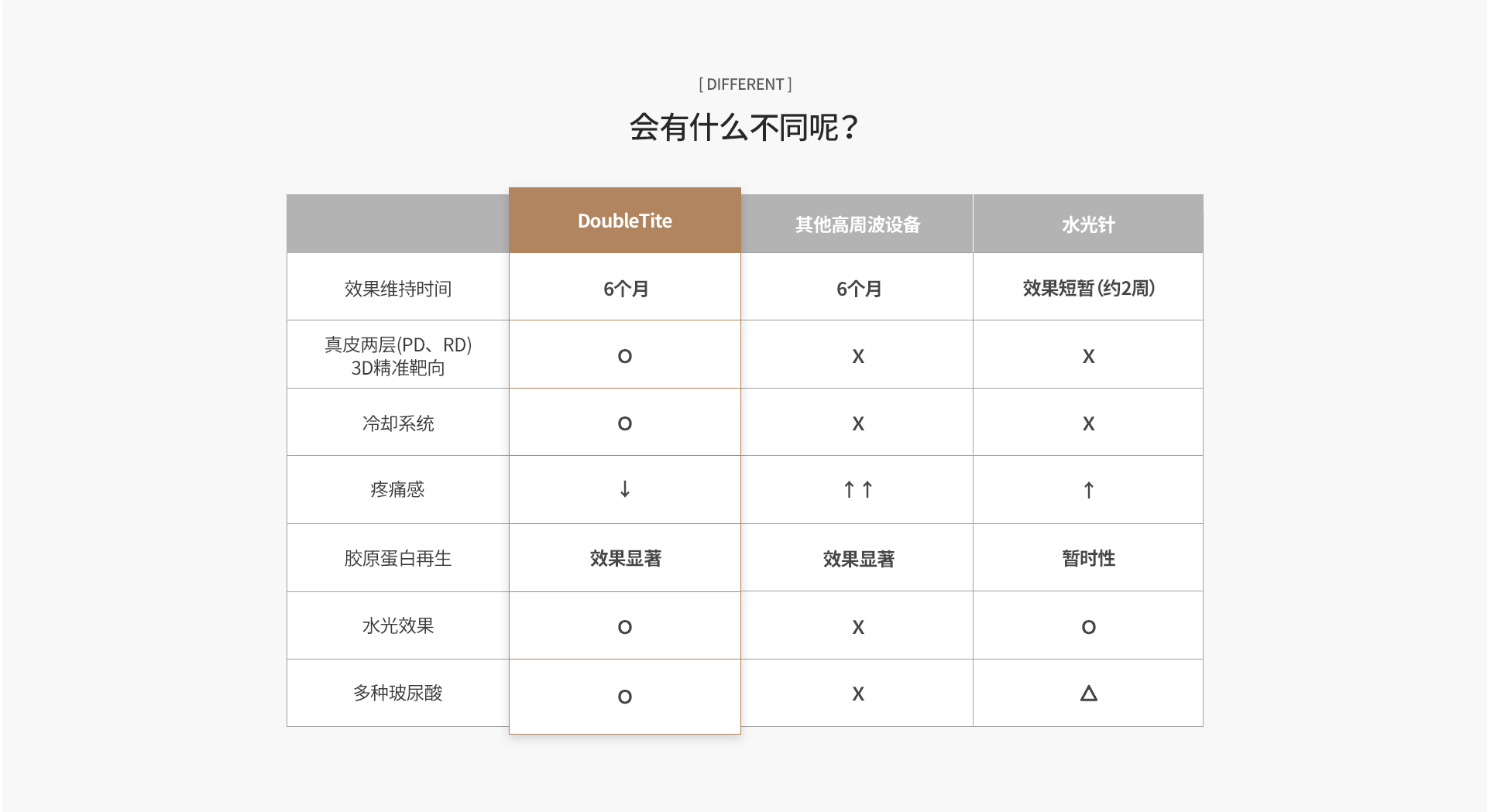
Task: Click the 其他高周波设备 X mark for 3D精准靶向
Action: coord(858,356)
